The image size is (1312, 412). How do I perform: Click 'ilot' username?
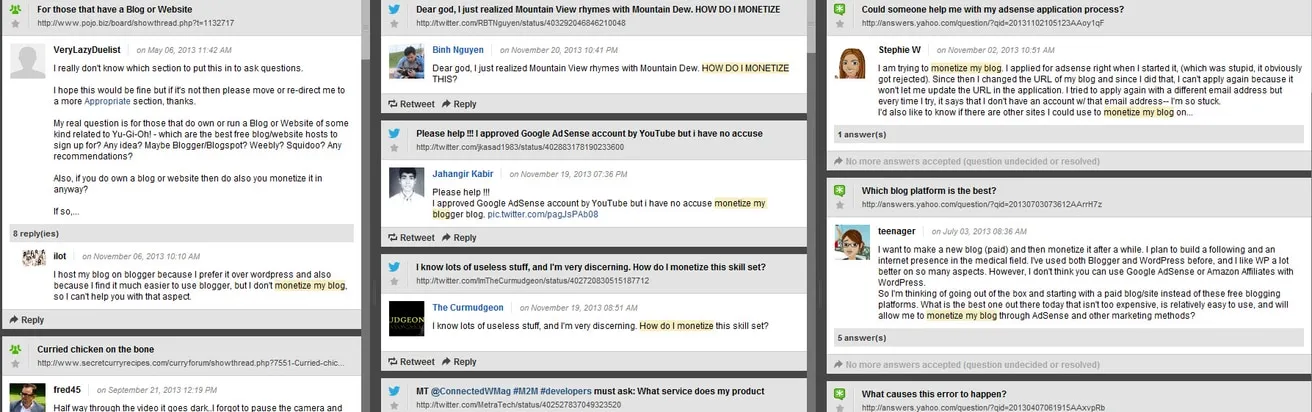pos(60,256)
